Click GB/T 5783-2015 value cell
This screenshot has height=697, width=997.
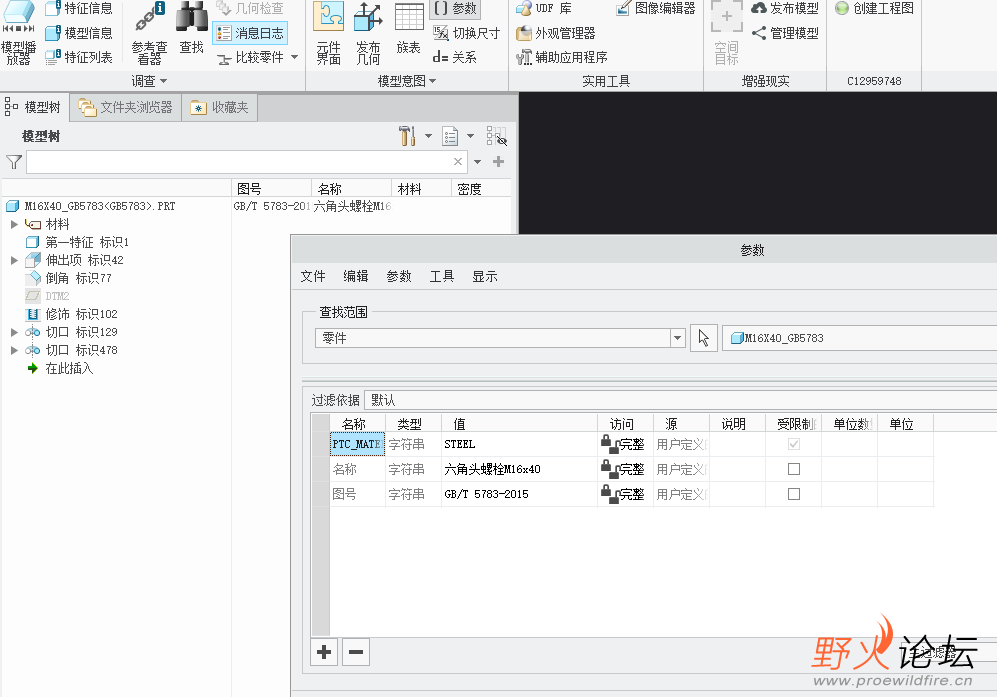point(519,493)
